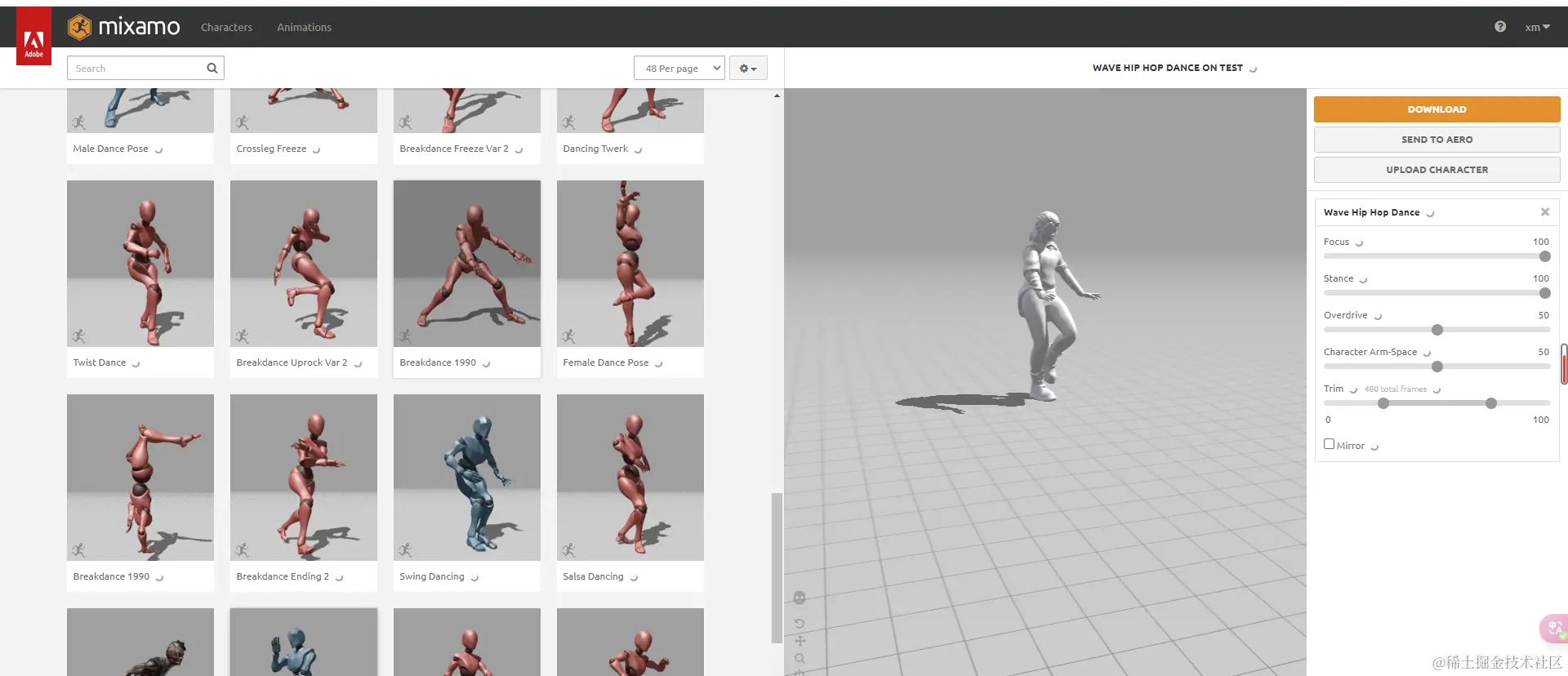Click the info icon beside Stance
1568x676 pixels.
pyautogui.click(x=1363, y=280)
